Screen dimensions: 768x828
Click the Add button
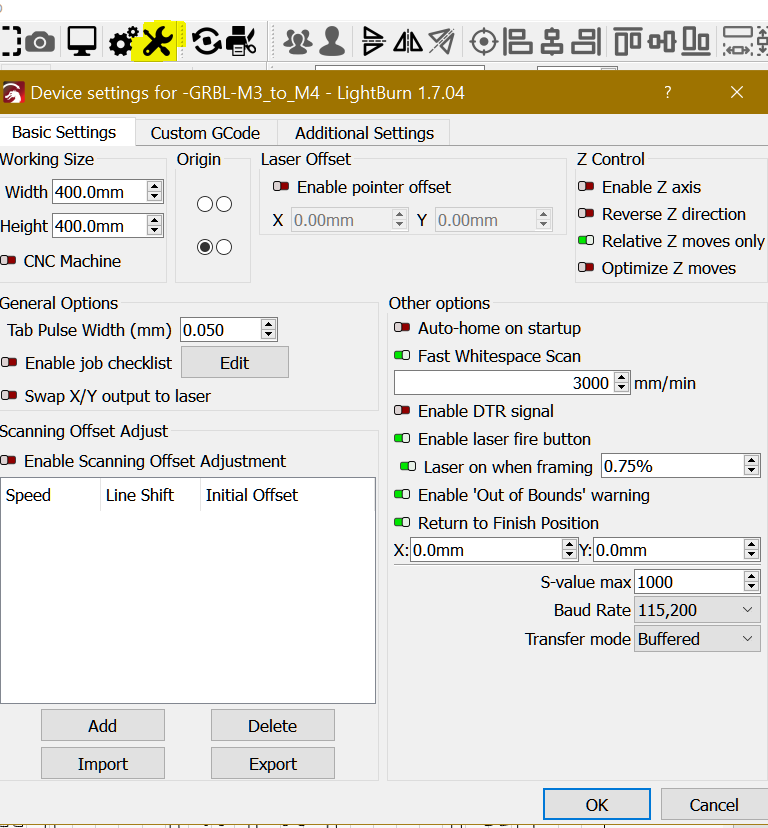(103, 726)
